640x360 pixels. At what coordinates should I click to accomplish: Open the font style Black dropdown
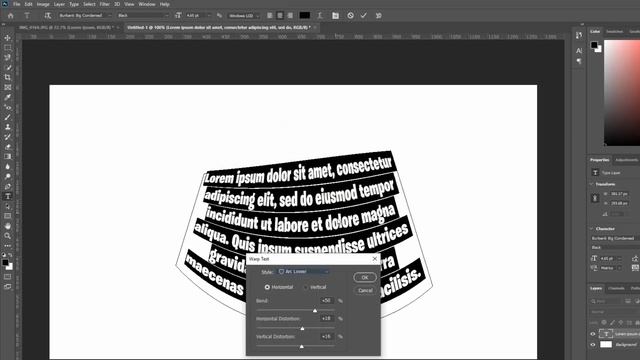click(142, 16)
